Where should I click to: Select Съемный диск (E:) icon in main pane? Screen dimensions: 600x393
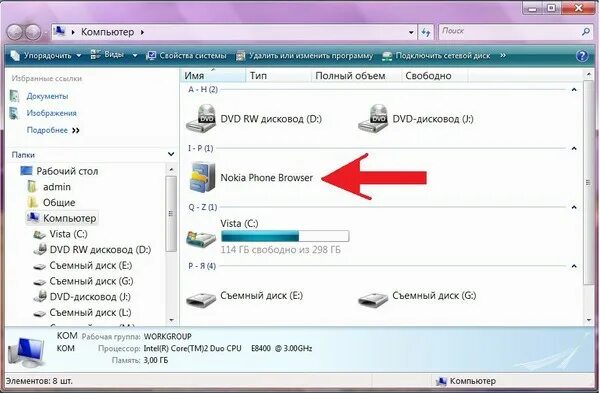point(201,299)
